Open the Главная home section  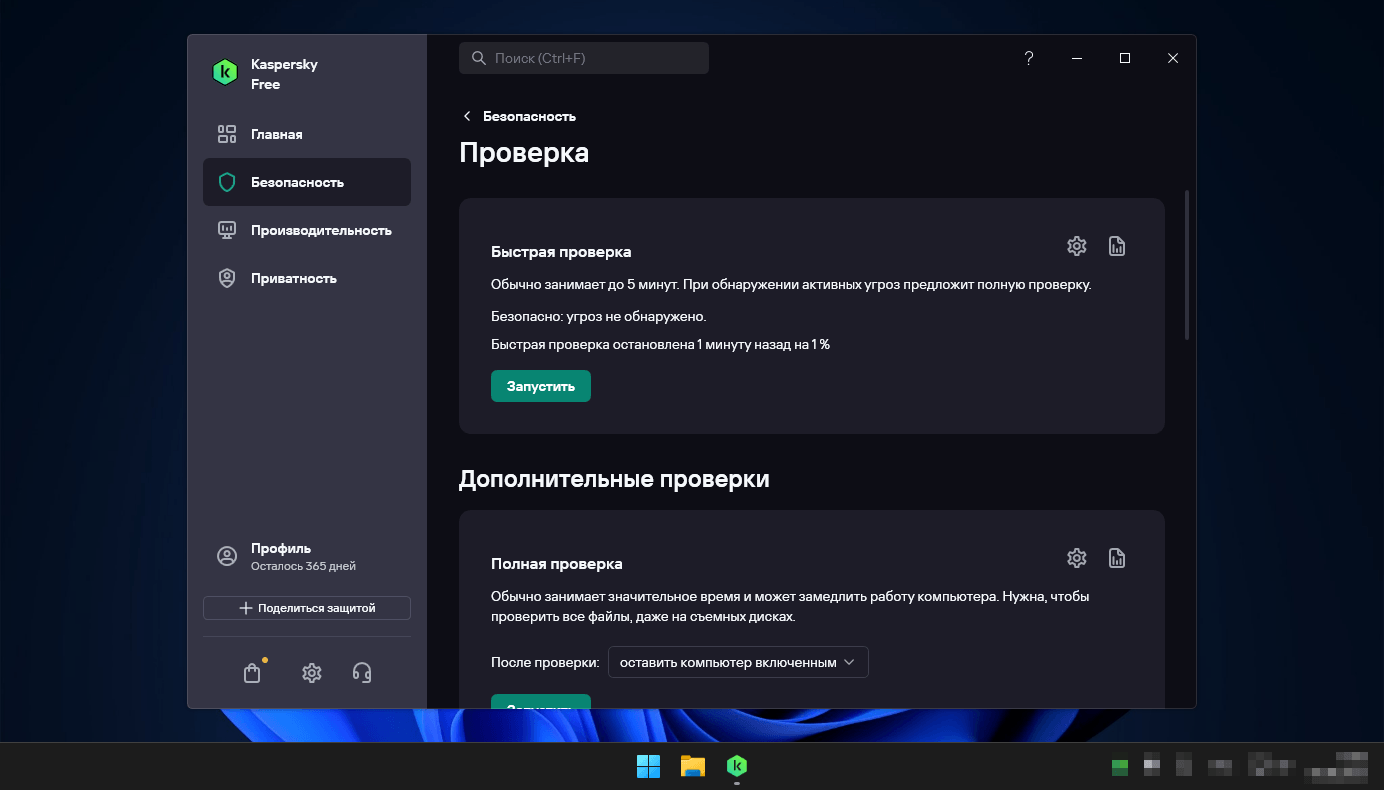[x=307, y=134]
